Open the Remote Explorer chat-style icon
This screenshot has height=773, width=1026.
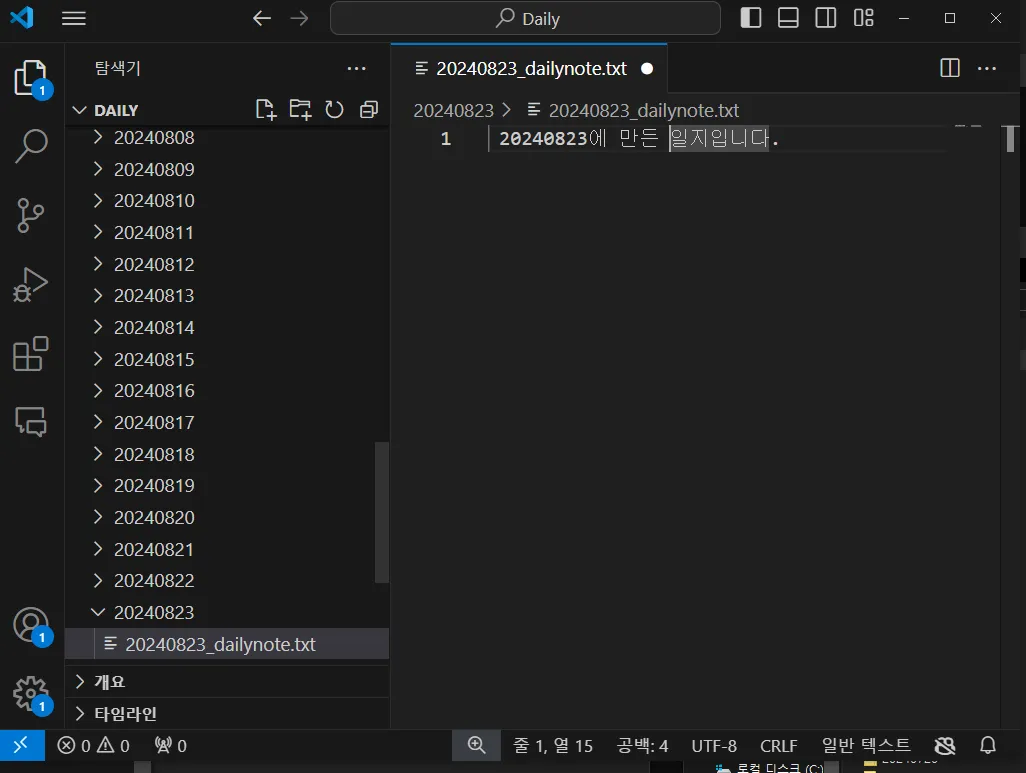(x=31, y=421)
